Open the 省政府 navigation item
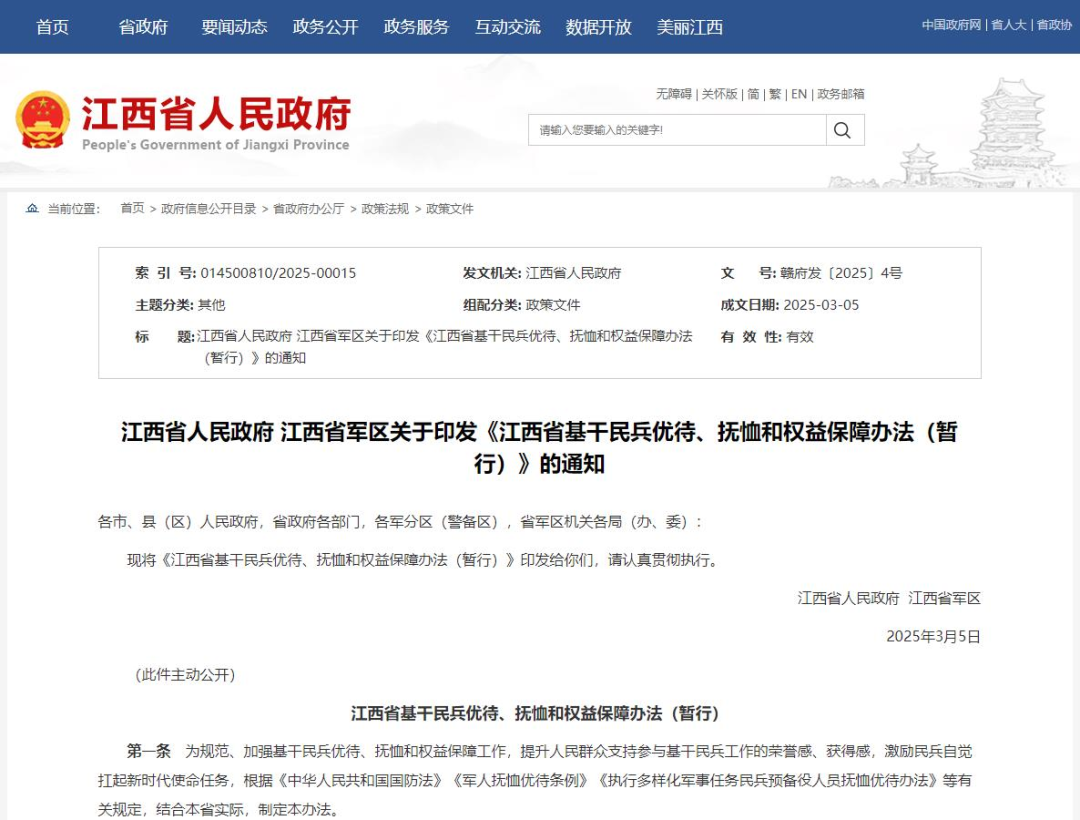The width and height of the screenshot is (1080, 820). click(x=143, y=27)
